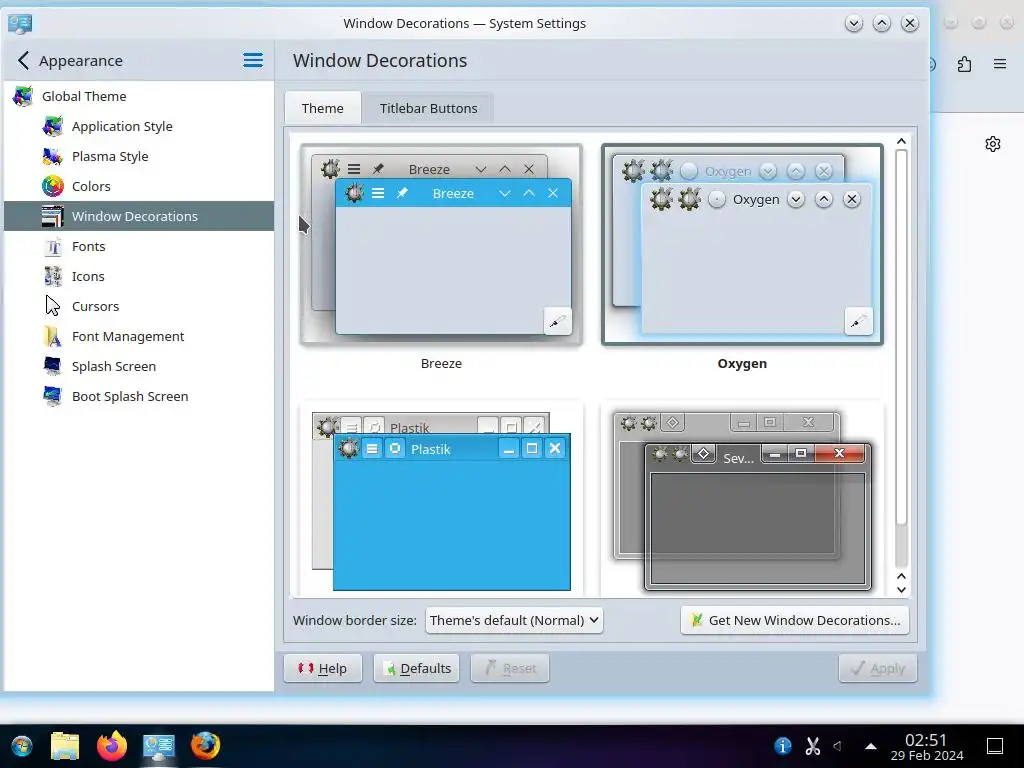Click the Global Theme icon
Viewport: 1024px width, 768px height.
pos(23,96)
